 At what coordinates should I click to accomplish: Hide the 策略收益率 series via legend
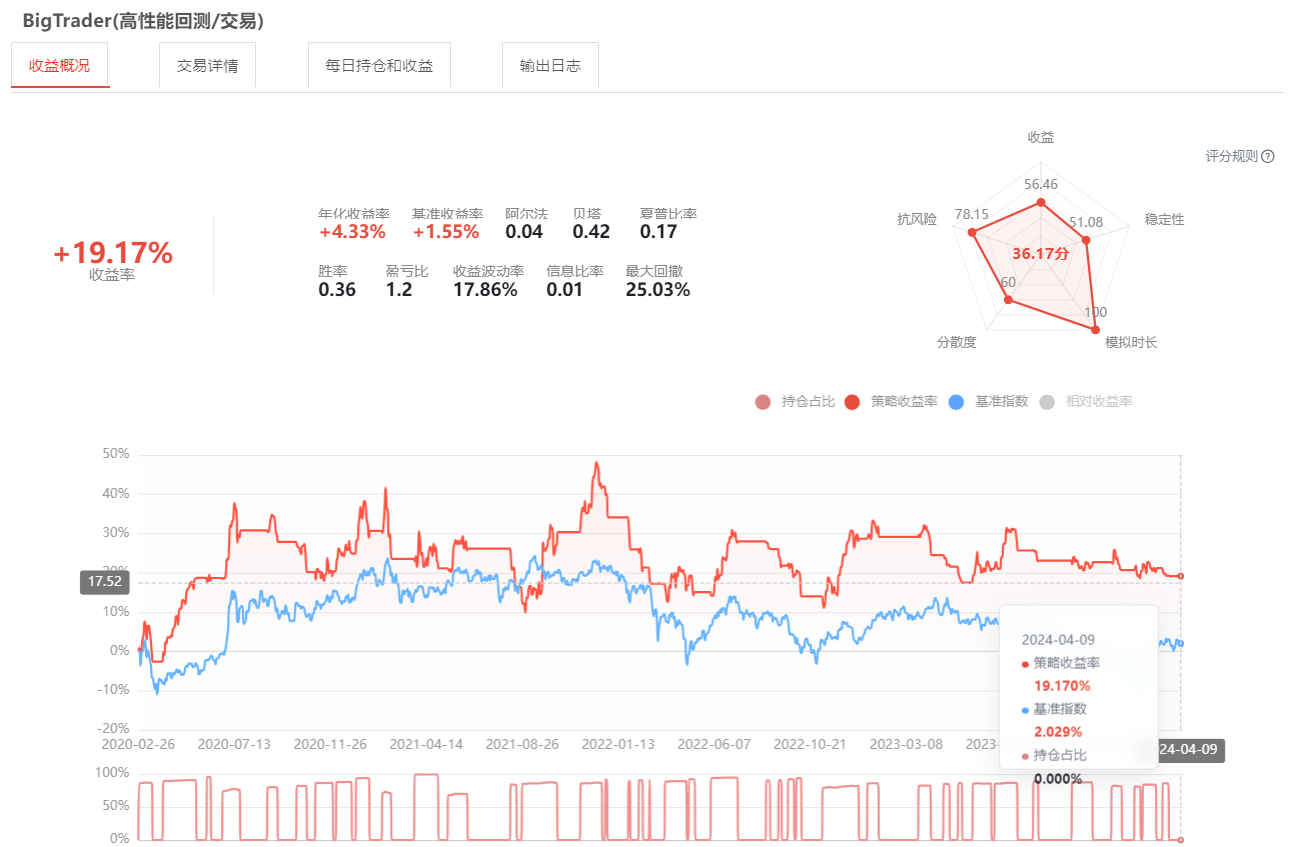[x=891, y=402]
